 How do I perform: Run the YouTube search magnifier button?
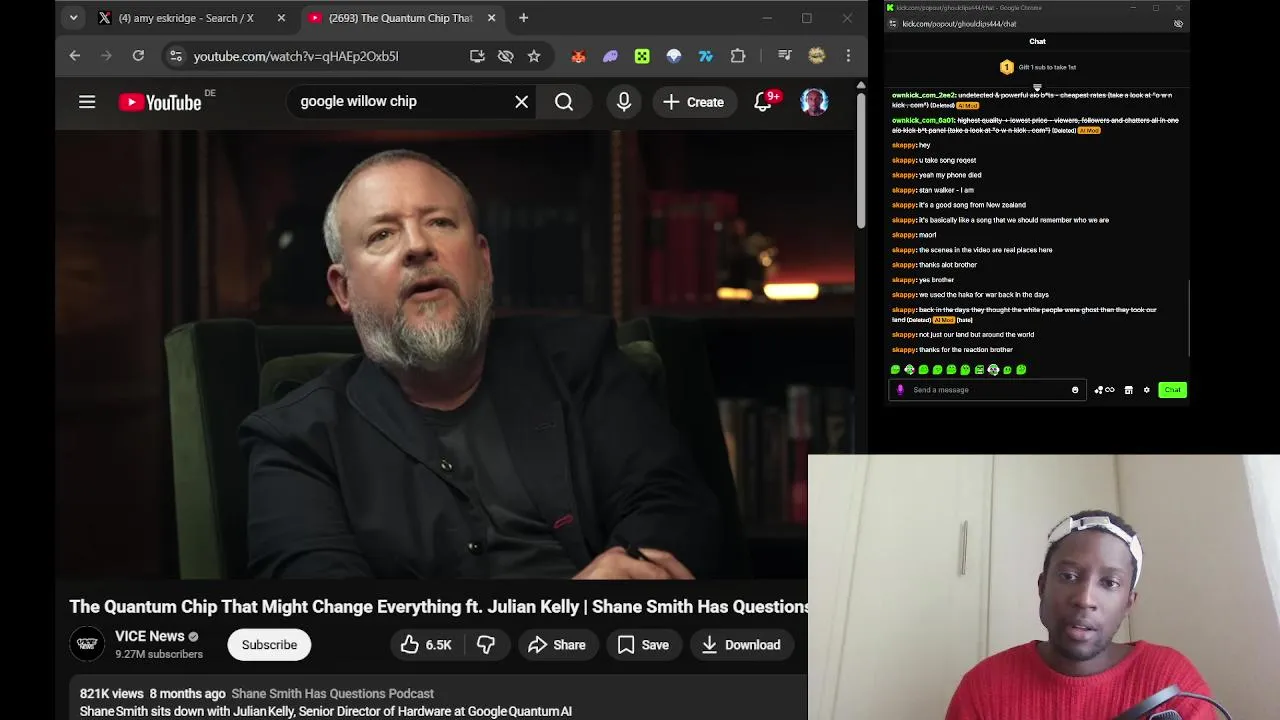click(564, 101)
